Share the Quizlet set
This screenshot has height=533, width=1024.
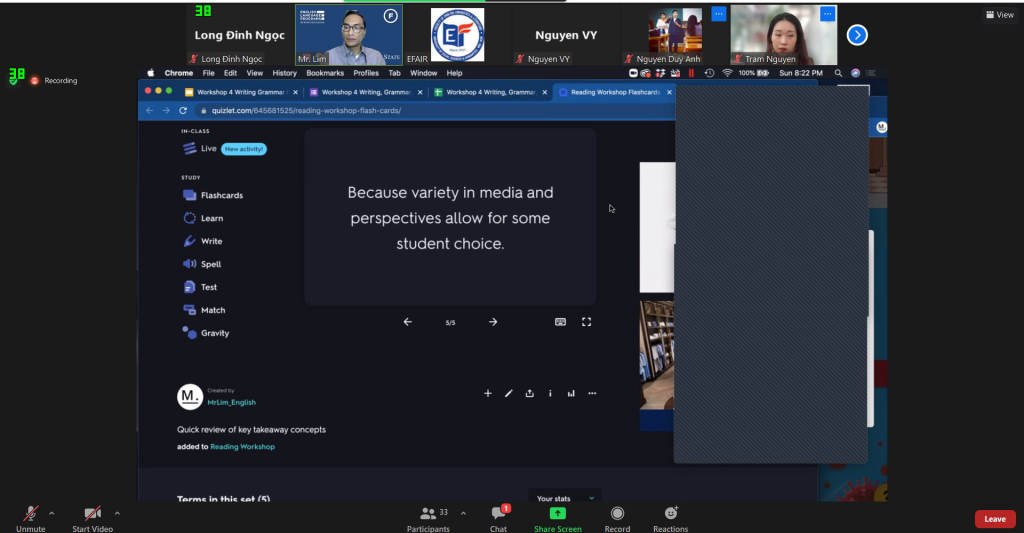click(x=530, y=393)
